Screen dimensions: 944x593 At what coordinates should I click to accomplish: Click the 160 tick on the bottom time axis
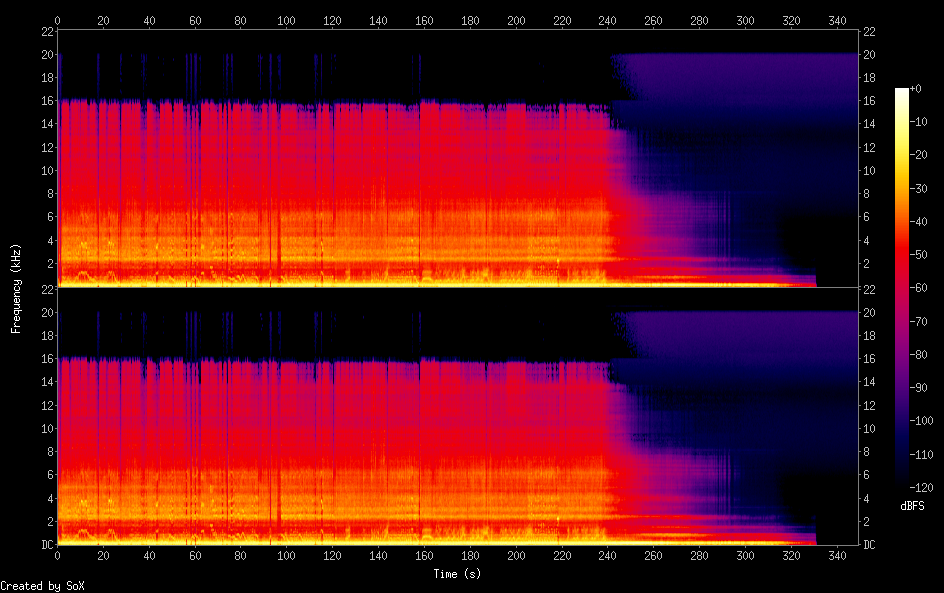pyautogui.click(x=424, y=555)
